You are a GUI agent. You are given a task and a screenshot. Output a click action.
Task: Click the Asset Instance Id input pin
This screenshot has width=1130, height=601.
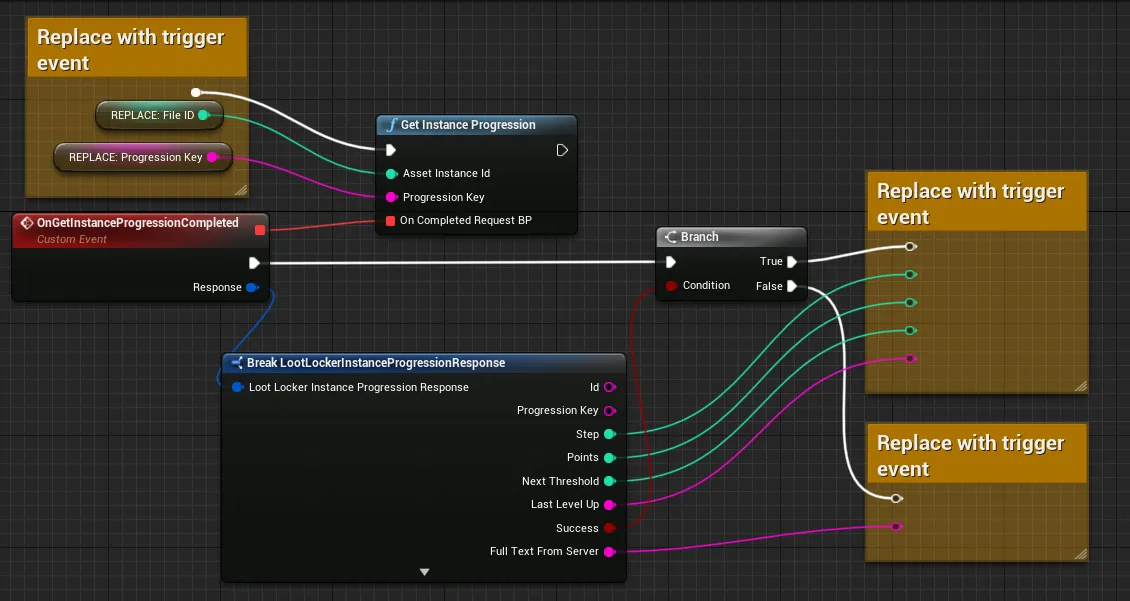tap(391, 174)
